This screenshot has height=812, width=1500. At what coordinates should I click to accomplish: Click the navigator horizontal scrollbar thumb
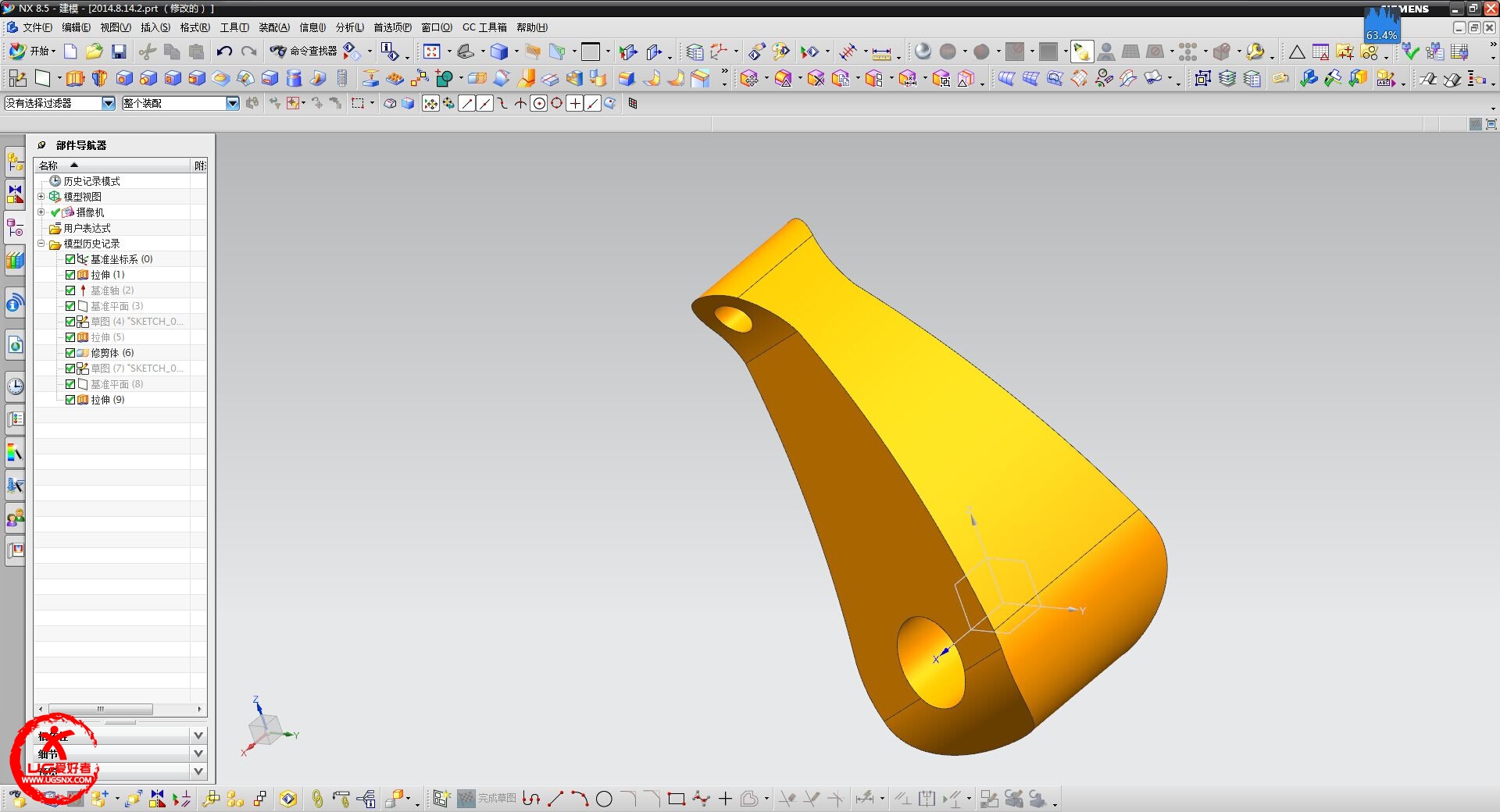100,709
